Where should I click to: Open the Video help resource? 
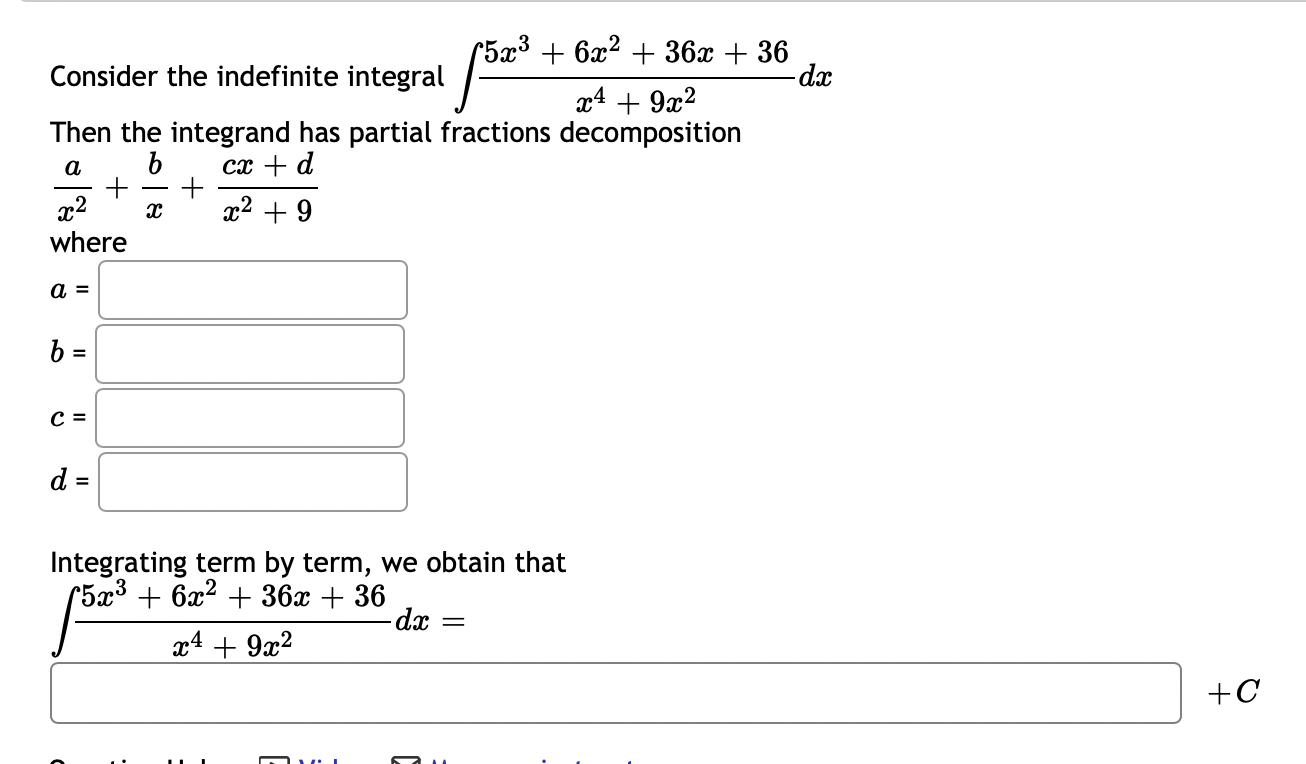320,758
